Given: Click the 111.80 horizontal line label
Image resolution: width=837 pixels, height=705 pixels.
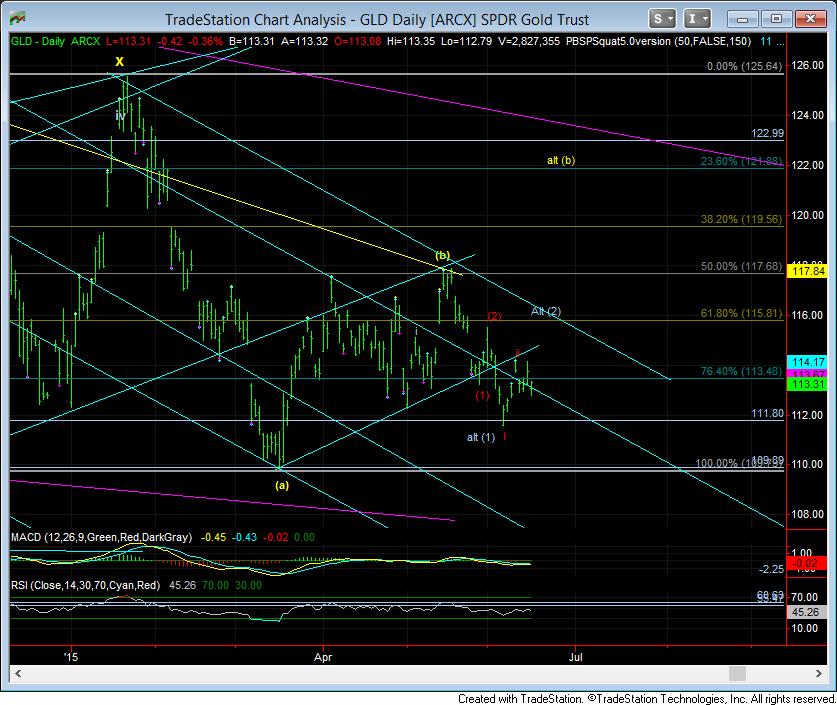Looking at the screenshot, I should 767,413.
